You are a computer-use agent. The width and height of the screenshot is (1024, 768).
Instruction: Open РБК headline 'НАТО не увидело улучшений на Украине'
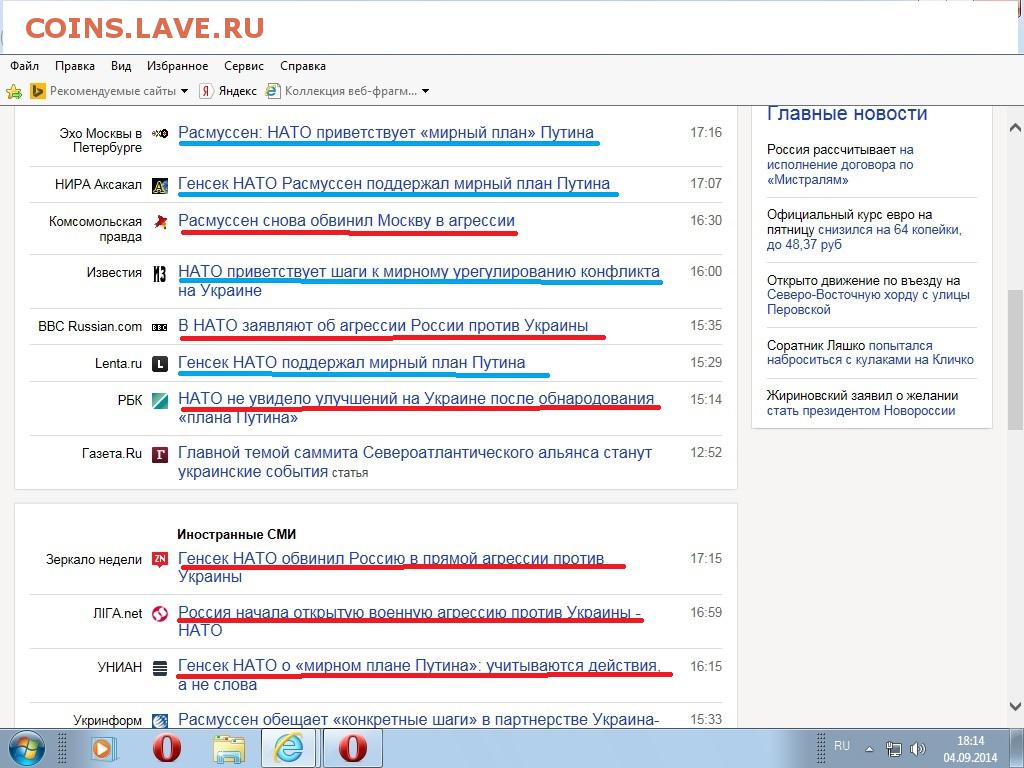(416, 408)
